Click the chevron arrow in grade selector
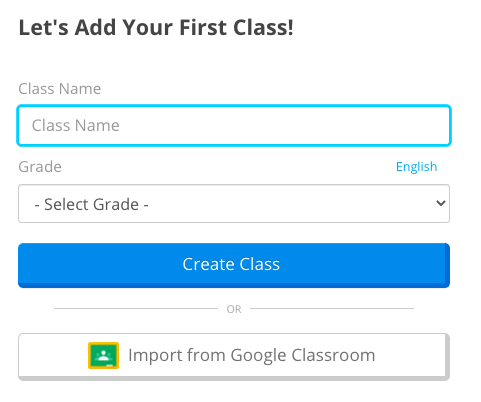 click(441, 203)
